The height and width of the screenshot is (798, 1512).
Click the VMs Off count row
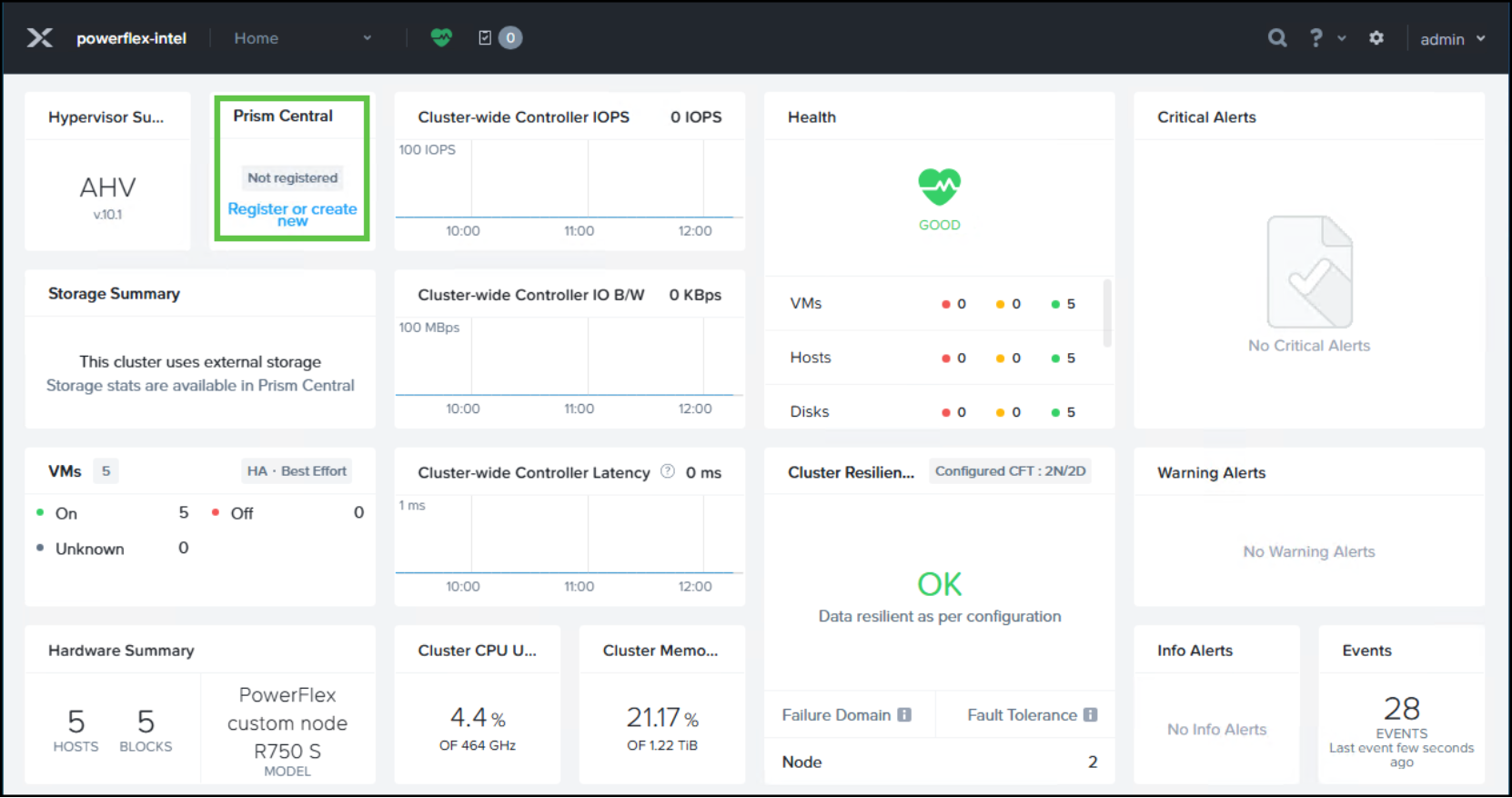287,513
